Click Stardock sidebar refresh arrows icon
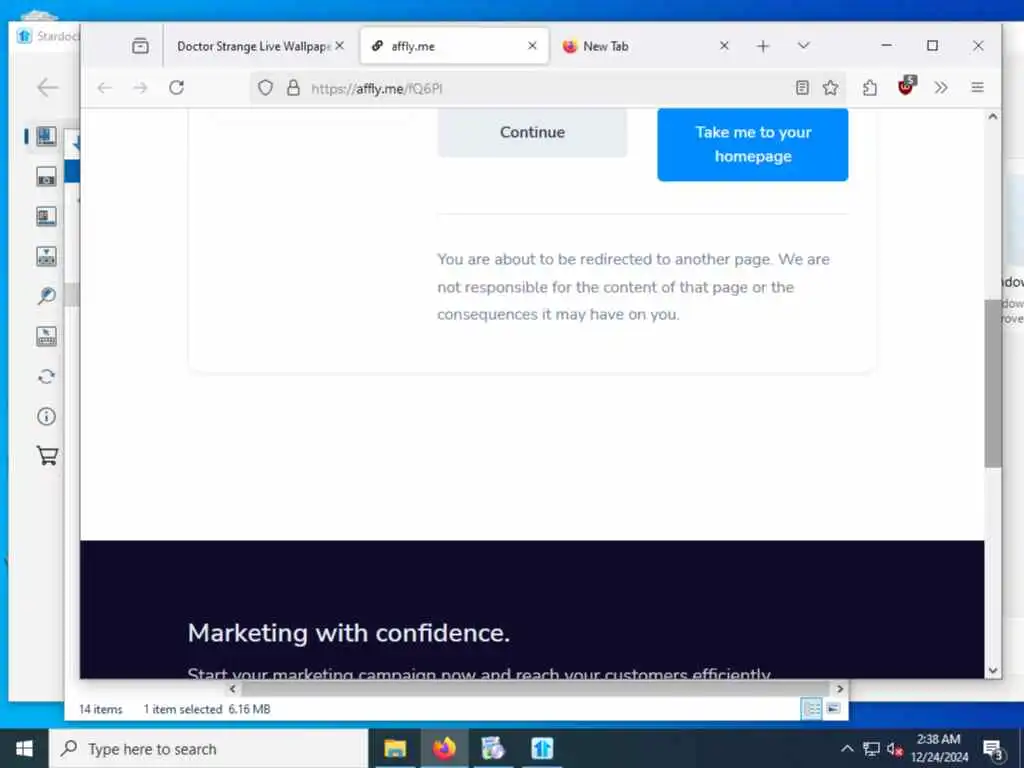1024x768 pixels. coord(46,376)
